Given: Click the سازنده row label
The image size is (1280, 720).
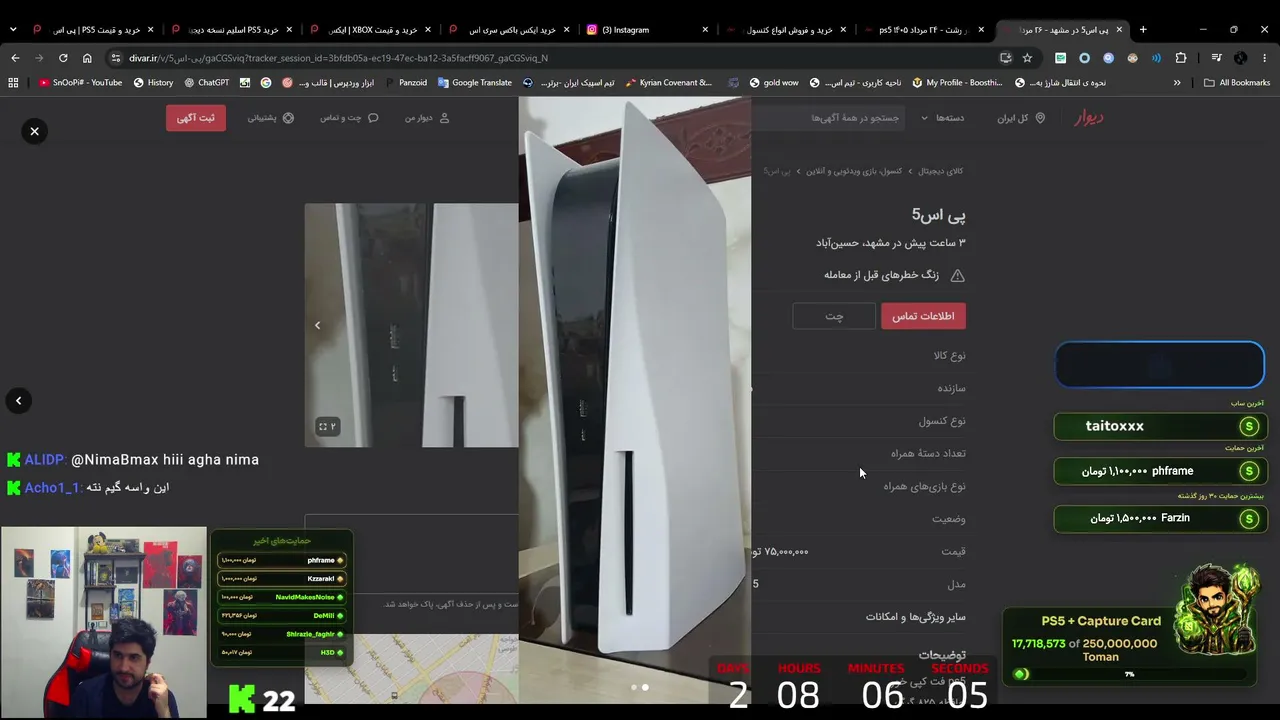Looking at the screenshot, I should [952, 388].
